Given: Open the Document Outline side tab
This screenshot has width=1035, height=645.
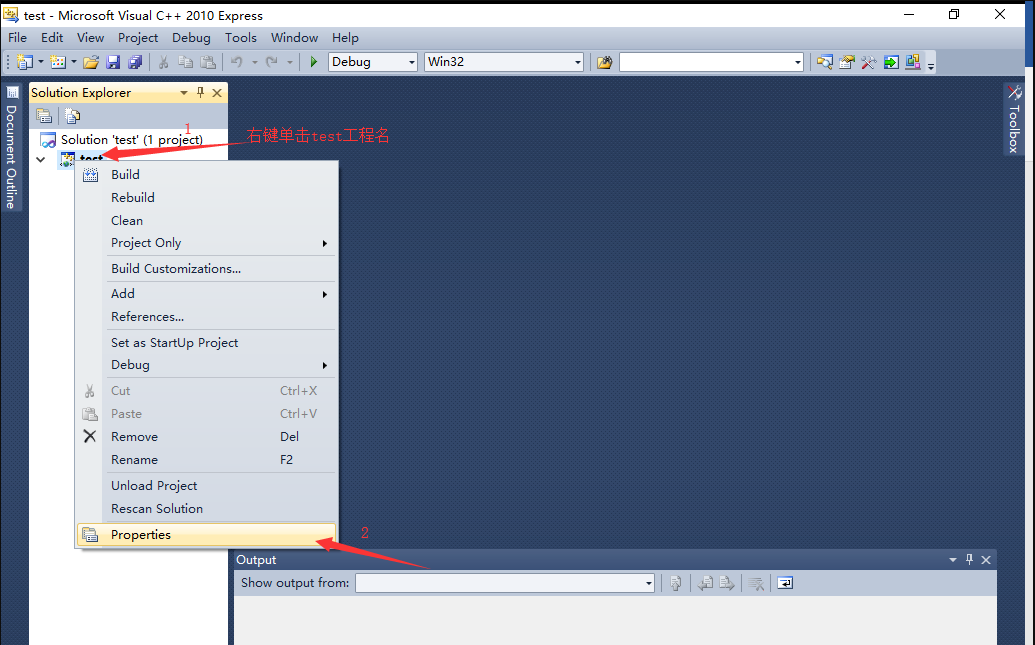Looking at the screenshot, I should click(11, 148).
